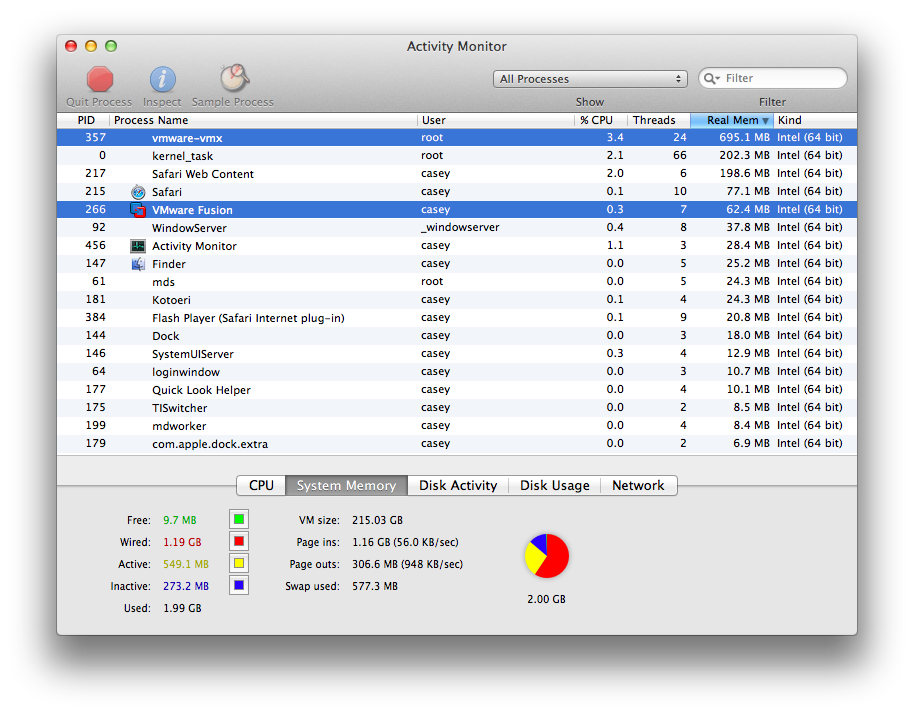Sort by User column header
This screenshot has width=914, height=714.
[x=496, y=120]
